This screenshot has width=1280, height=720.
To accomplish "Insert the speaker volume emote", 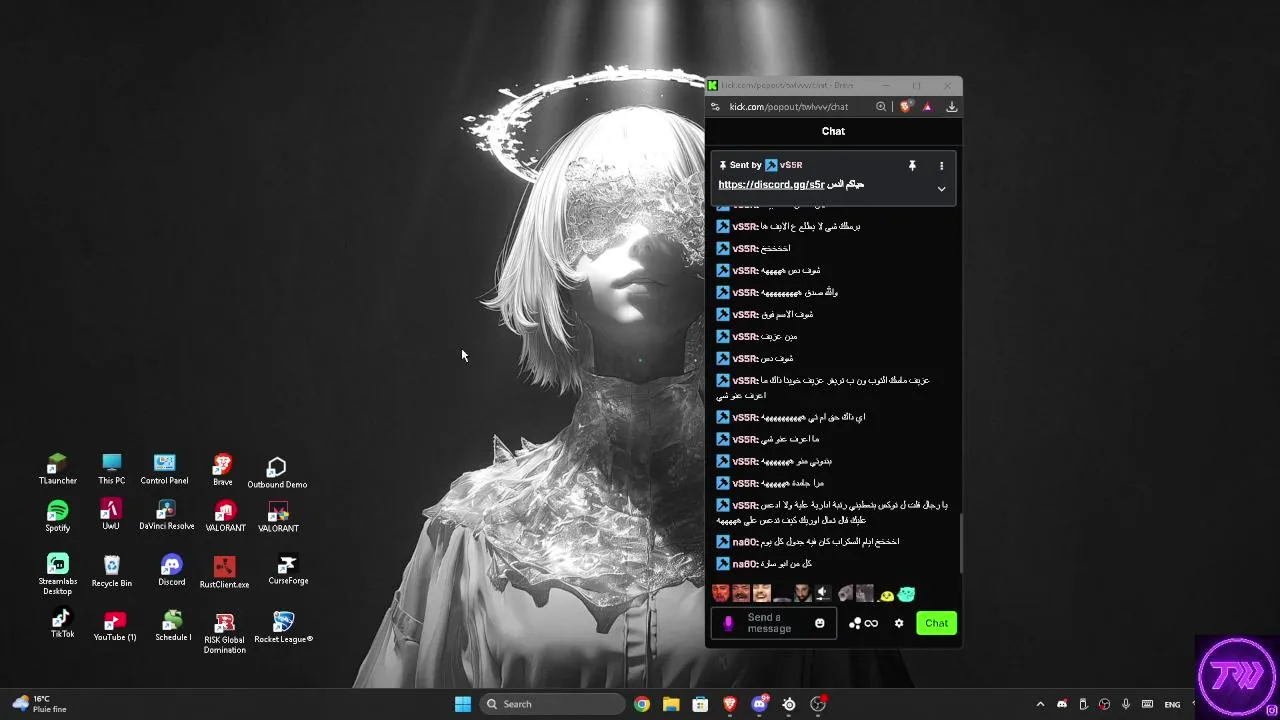I will click(x=822, y=594).
